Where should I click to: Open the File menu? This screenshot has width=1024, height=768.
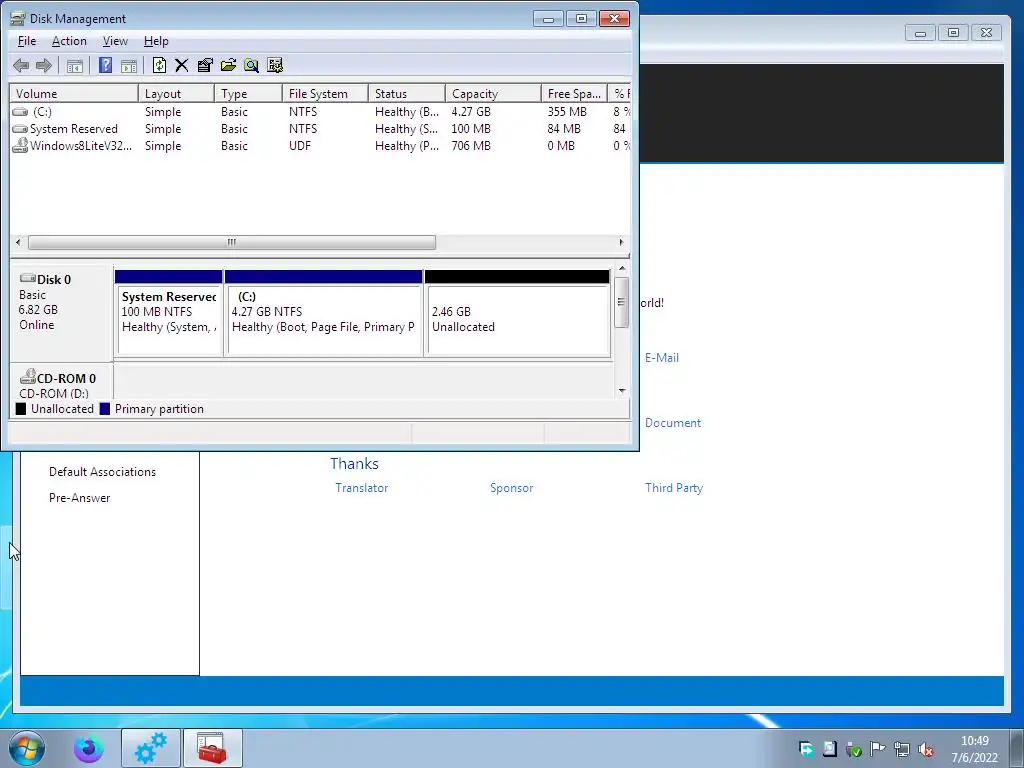tap(27, 41)
